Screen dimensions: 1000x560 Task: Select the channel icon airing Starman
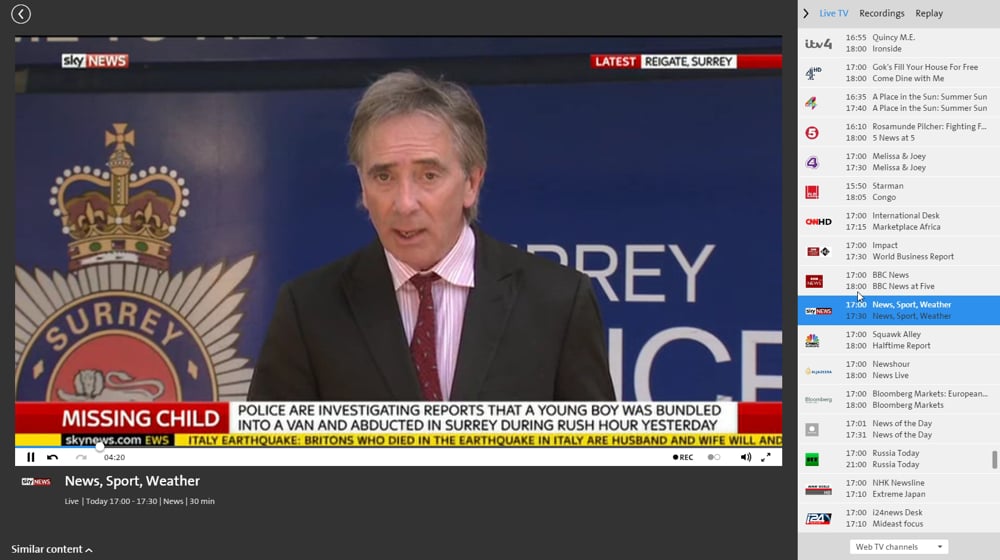pyautogui.click(x=812, y=192)
